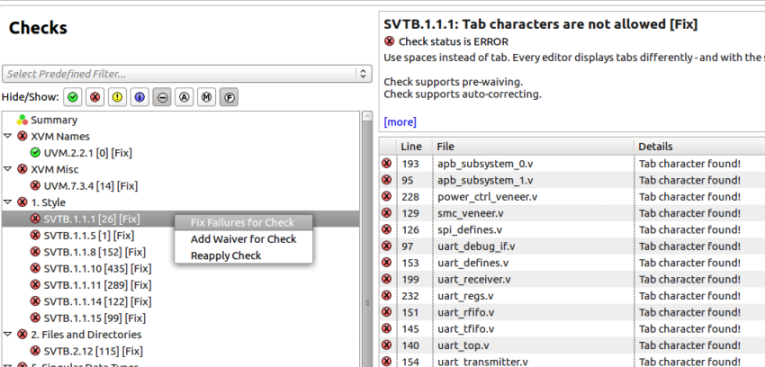Collapse the XVM Names tree group
This screenshot has height=367, width=765.
pyautogui.click(x=7, y=136)
